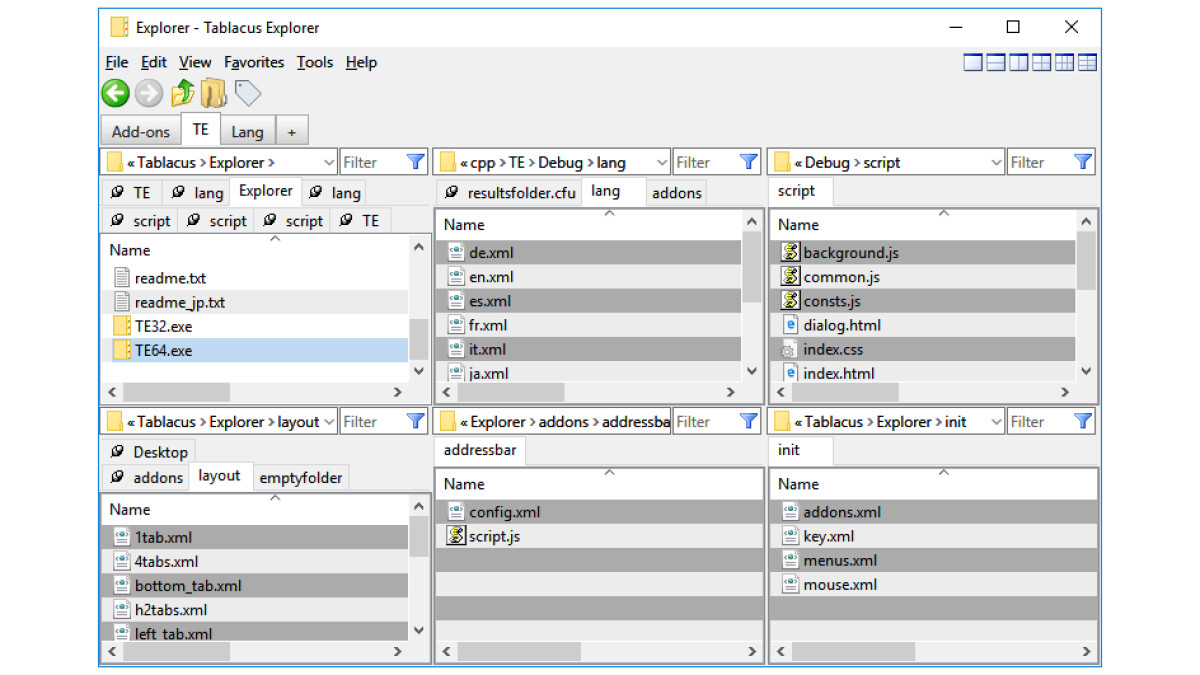The width and height of the screenshot is (1200, 675).
Task: Click the Filter funnel icon in the script pane
Action: 1082,161
